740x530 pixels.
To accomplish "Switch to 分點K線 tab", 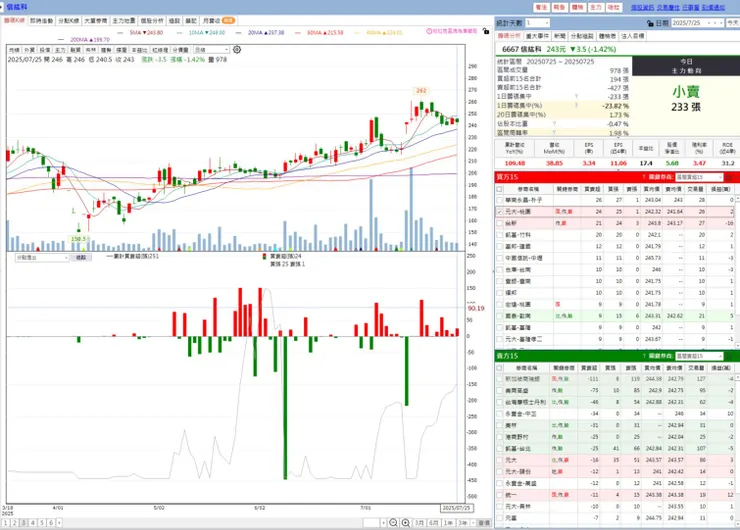I will pyautogui.click(x=69, y=21).
